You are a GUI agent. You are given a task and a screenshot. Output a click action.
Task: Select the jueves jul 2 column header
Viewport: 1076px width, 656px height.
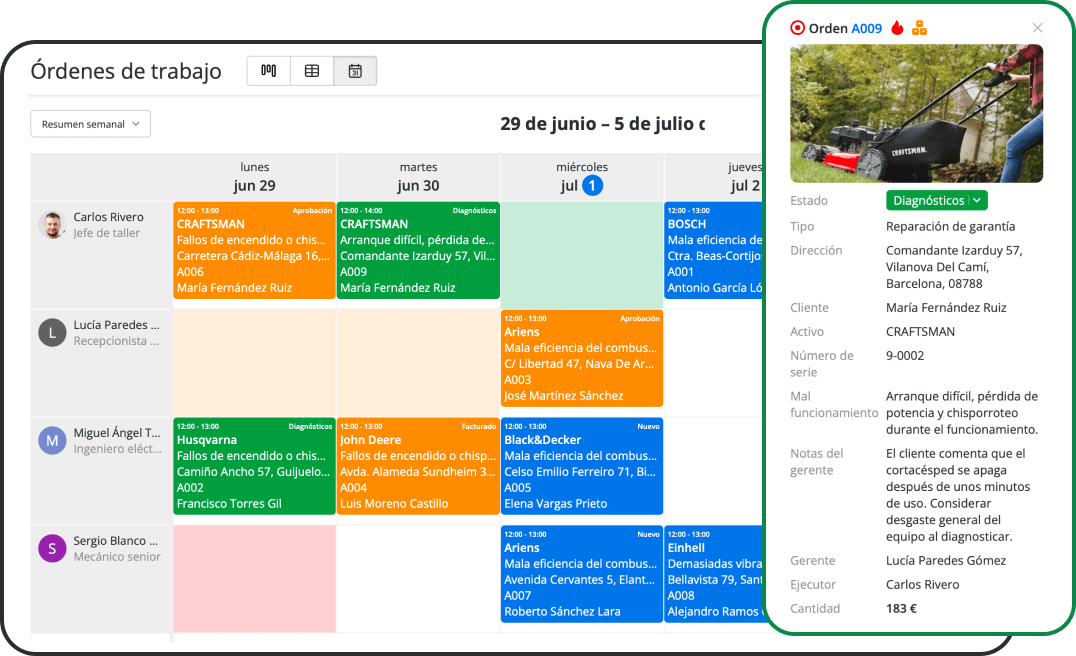pos(714,177)
